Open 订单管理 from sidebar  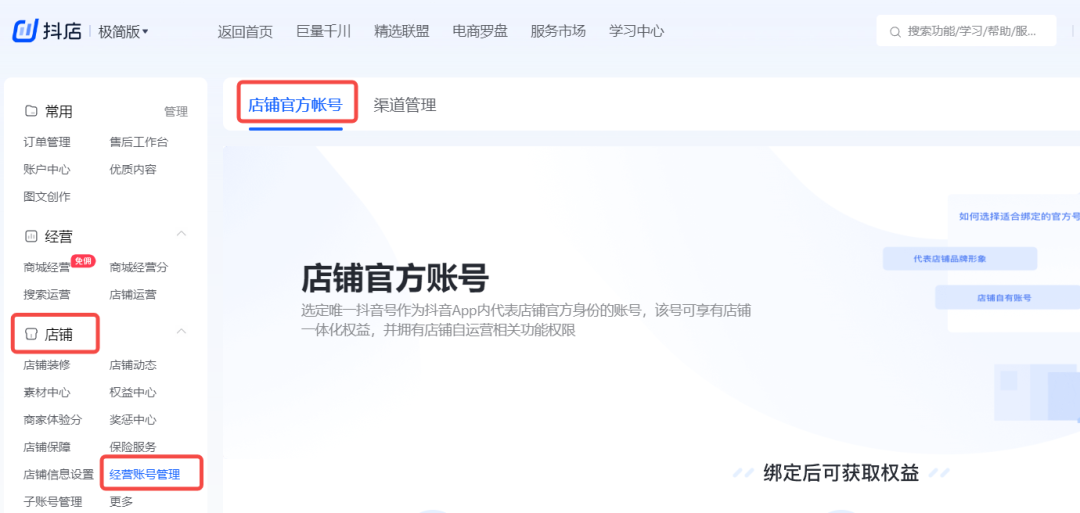[47, 142]
